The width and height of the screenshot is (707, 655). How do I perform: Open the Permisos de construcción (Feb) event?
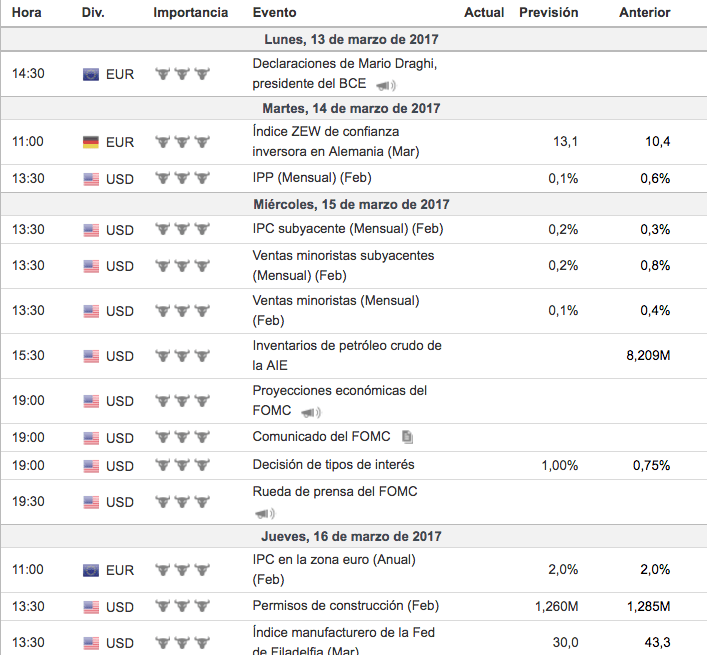tap(345, 605)
